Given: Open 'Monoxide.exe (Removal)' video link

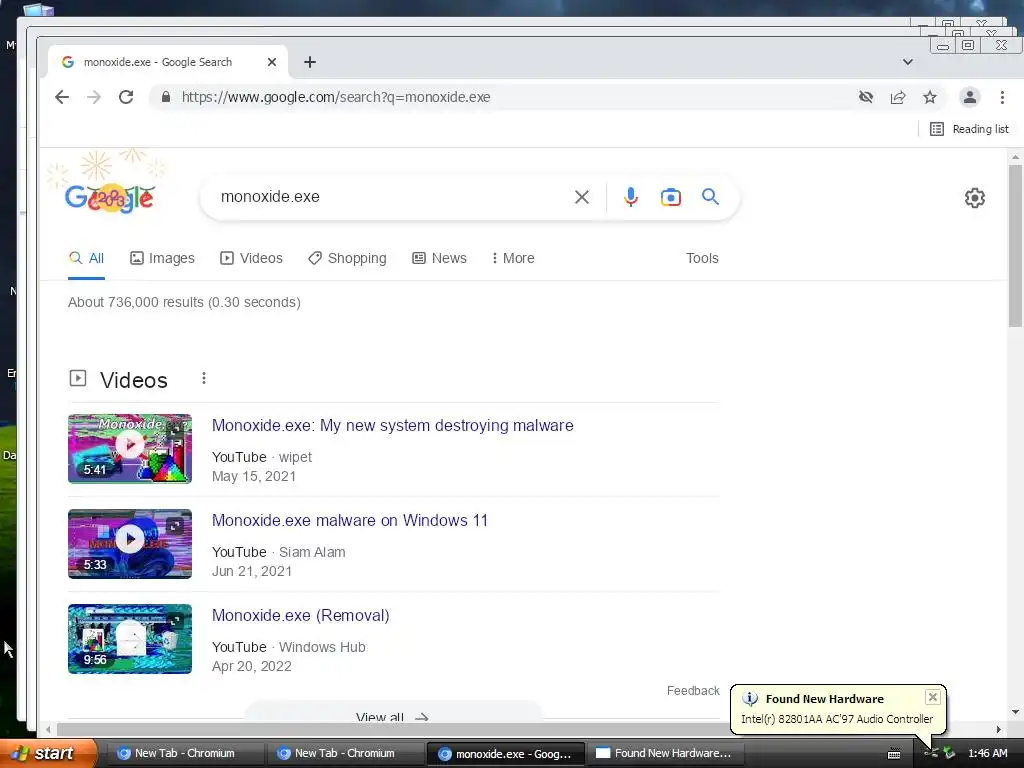Looking at the screenshot, I should click(x=300, y=615).
